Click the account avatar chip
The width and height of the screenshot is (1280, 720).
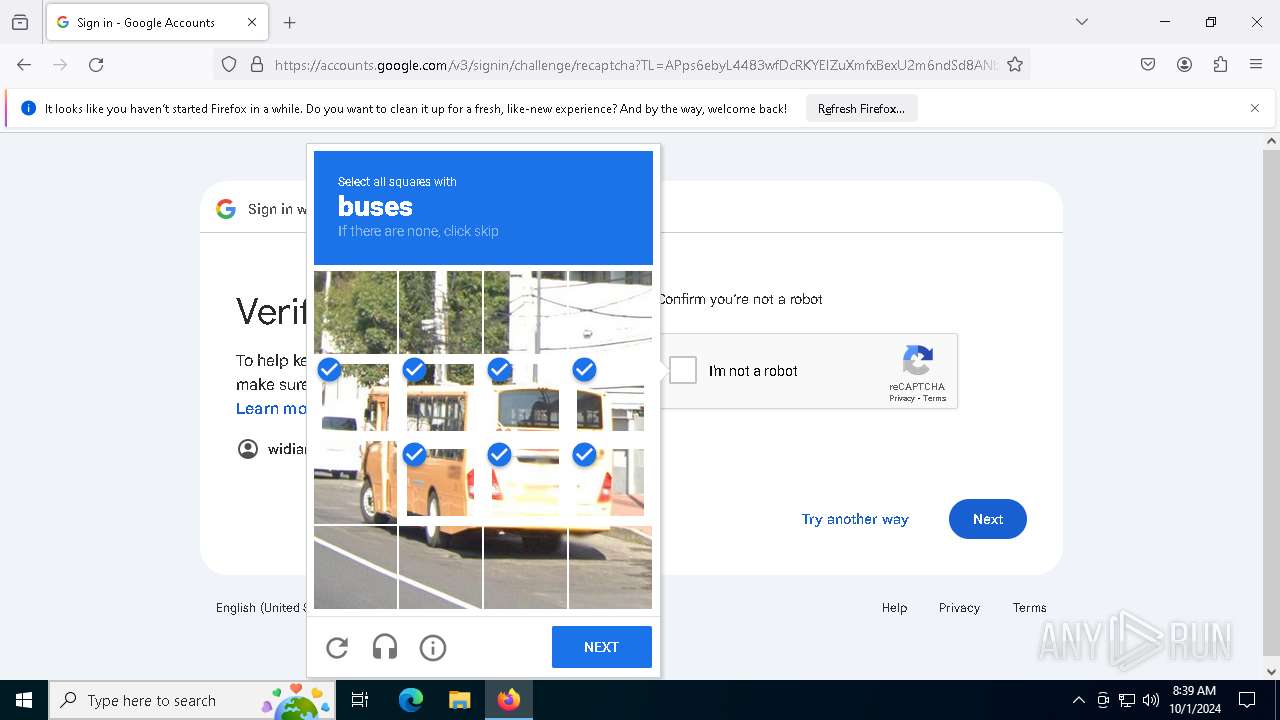click(272, 449)
